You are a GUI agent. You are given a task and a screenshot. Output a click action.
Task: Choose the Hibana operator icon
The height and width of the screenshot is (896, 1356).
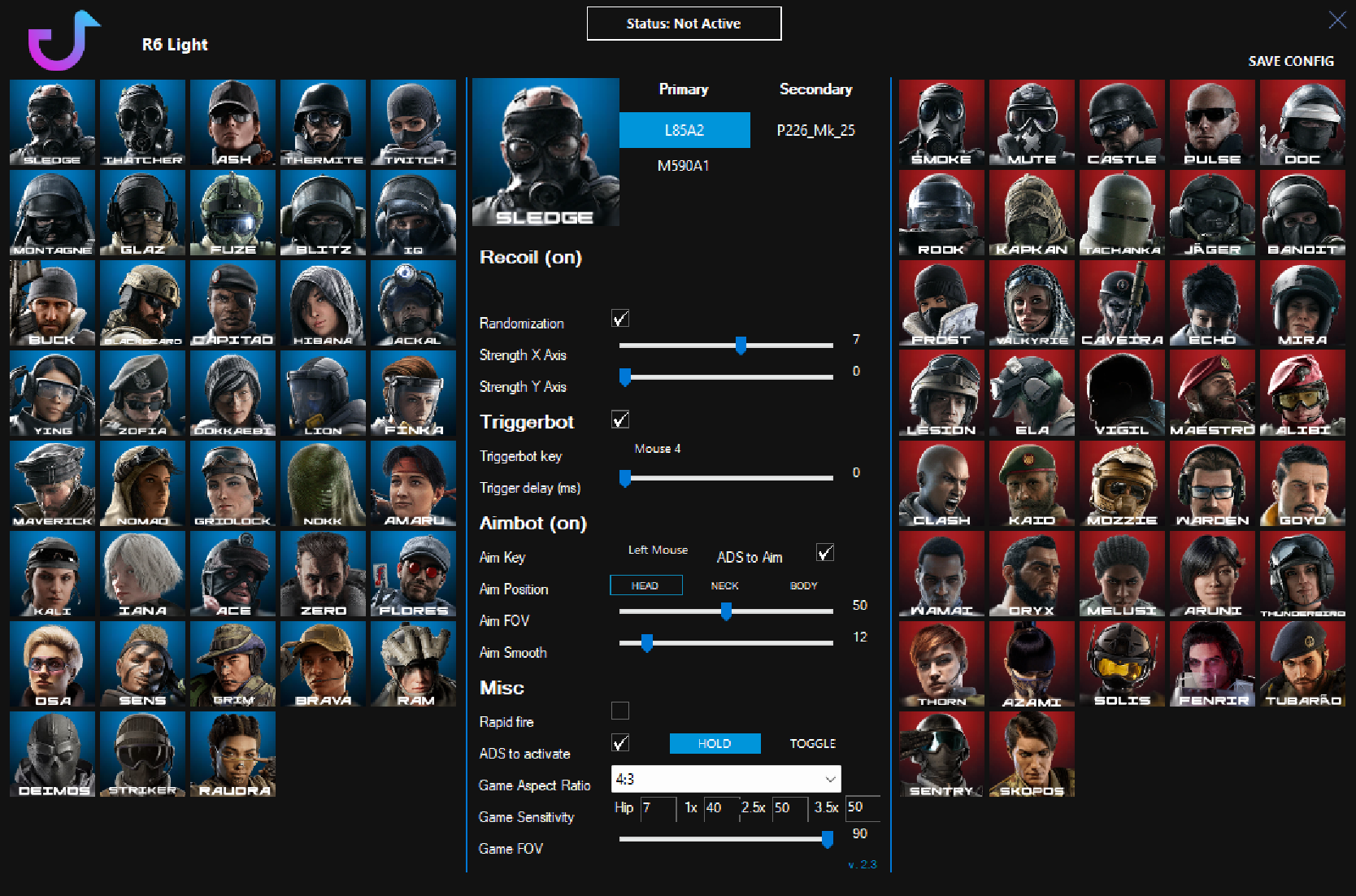[x=323, y=303]
